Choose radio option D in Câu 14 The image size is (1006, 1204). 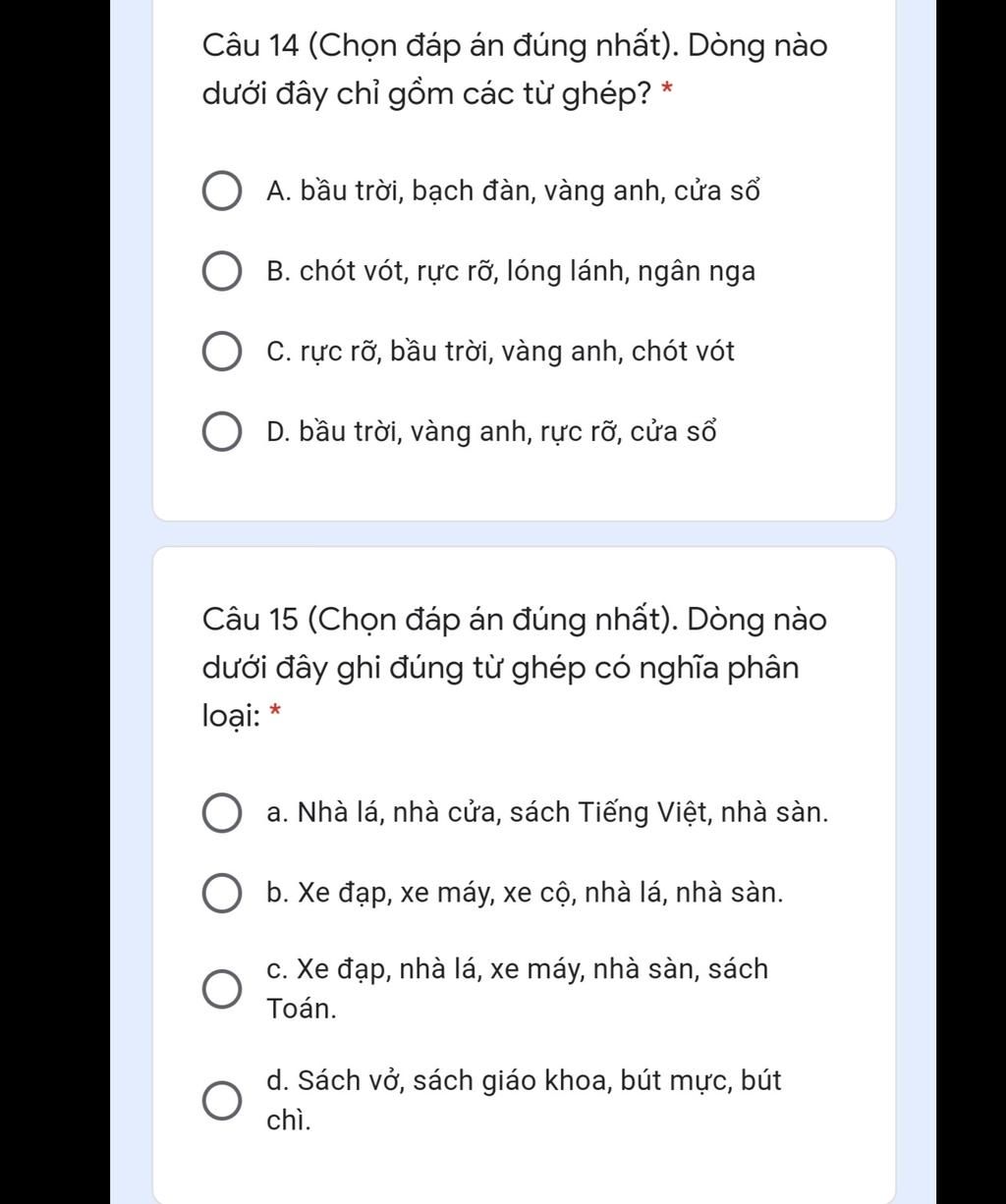[x=222, y=432]
